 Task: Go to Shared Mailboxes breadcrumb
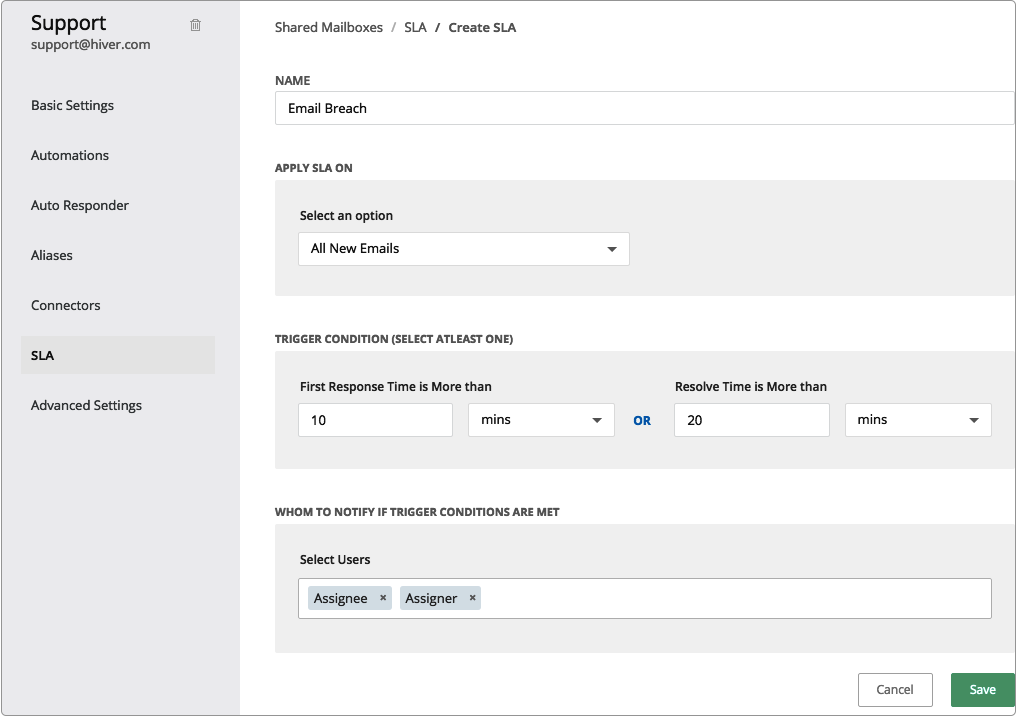coord(329,27)
